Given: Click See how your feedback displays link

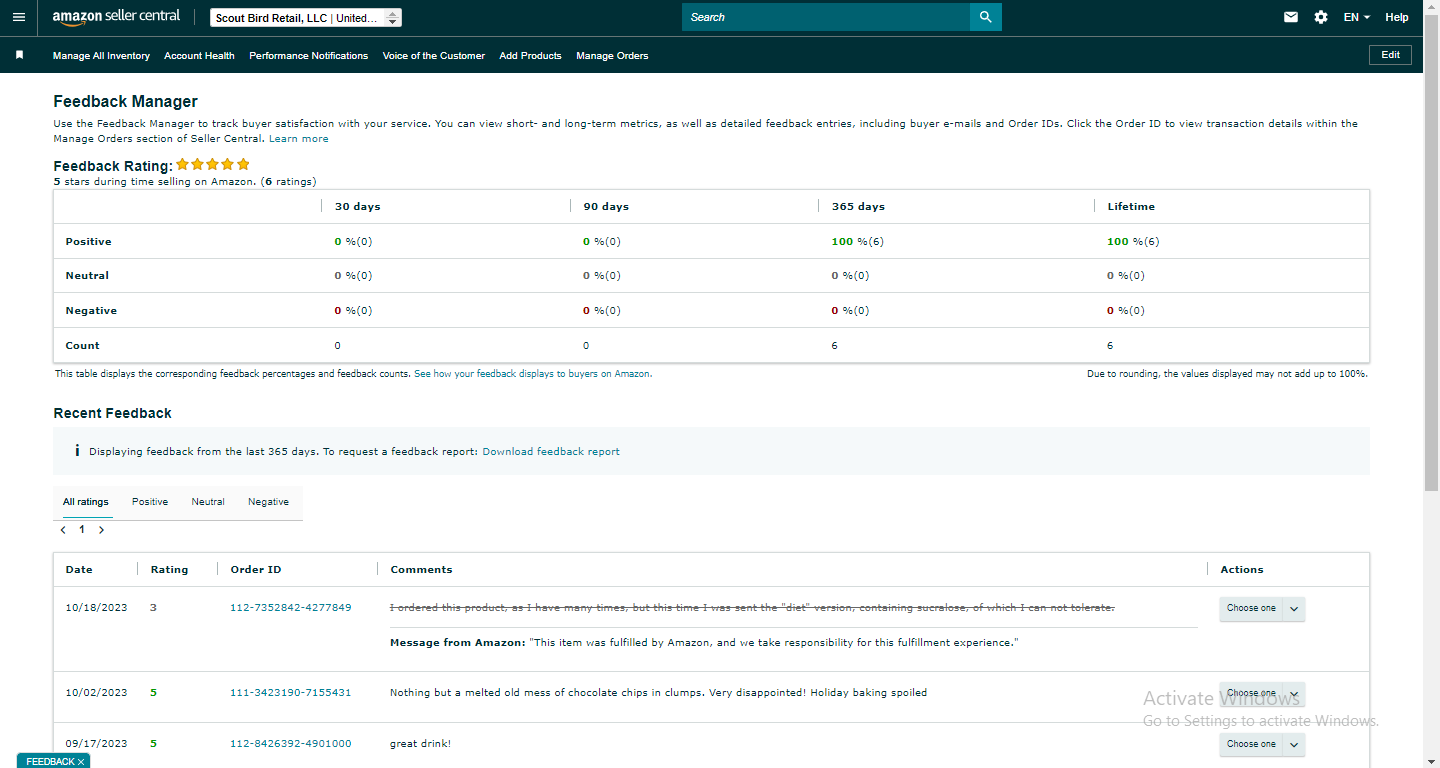Looking at the screenshot, I should 533,374.
